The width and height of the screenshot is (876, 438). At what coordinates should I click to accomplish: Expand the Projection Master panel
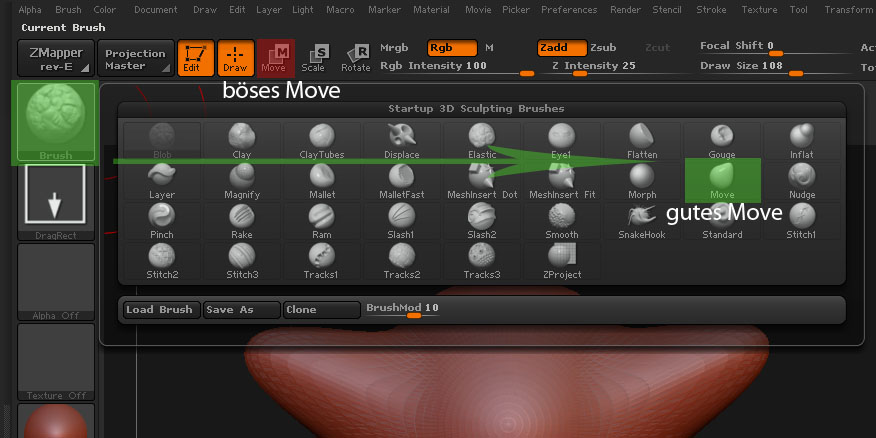tap(135, 58)
